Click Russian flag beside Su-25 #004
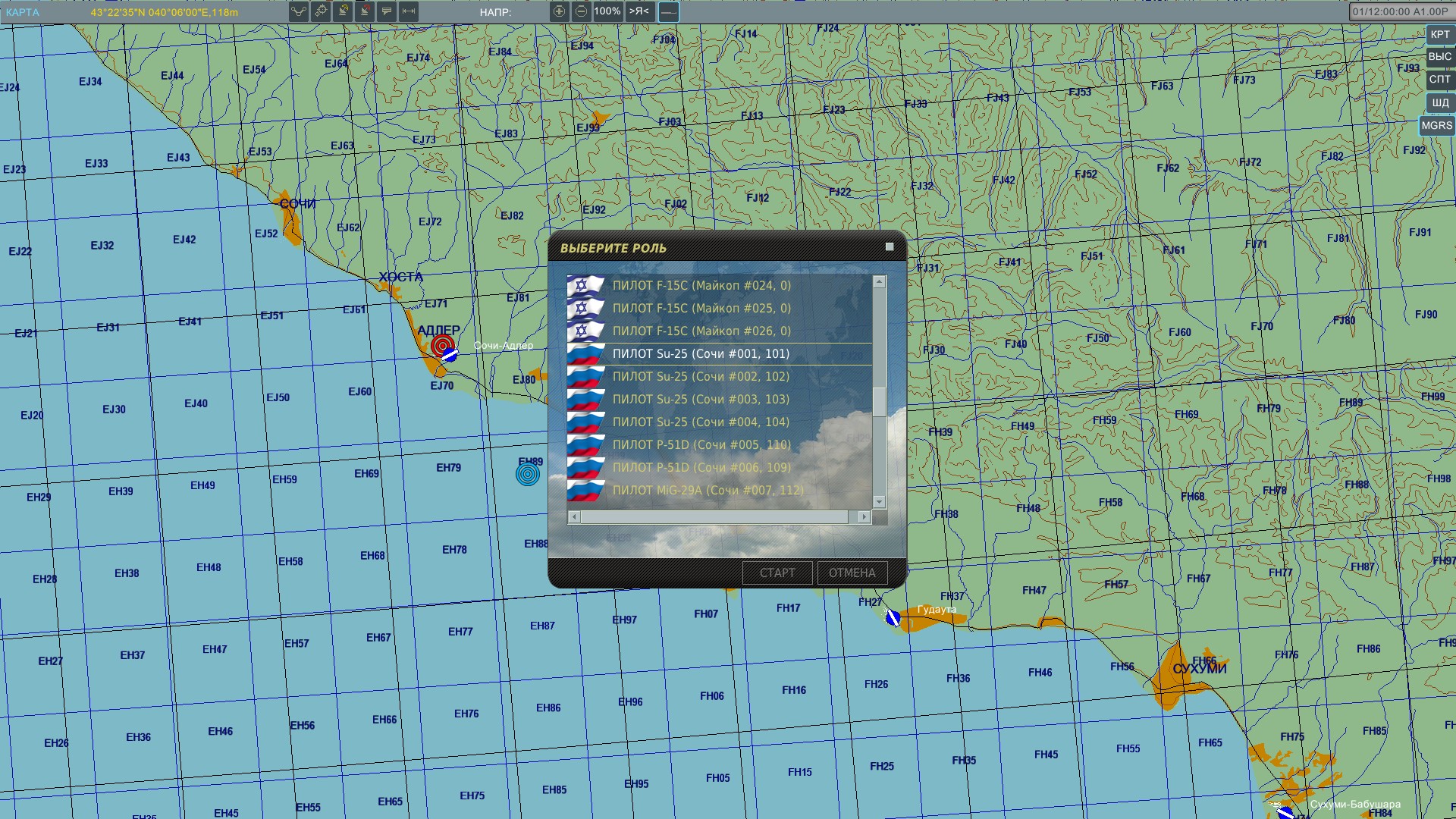 pyautogui.click(x=585, y=422)
